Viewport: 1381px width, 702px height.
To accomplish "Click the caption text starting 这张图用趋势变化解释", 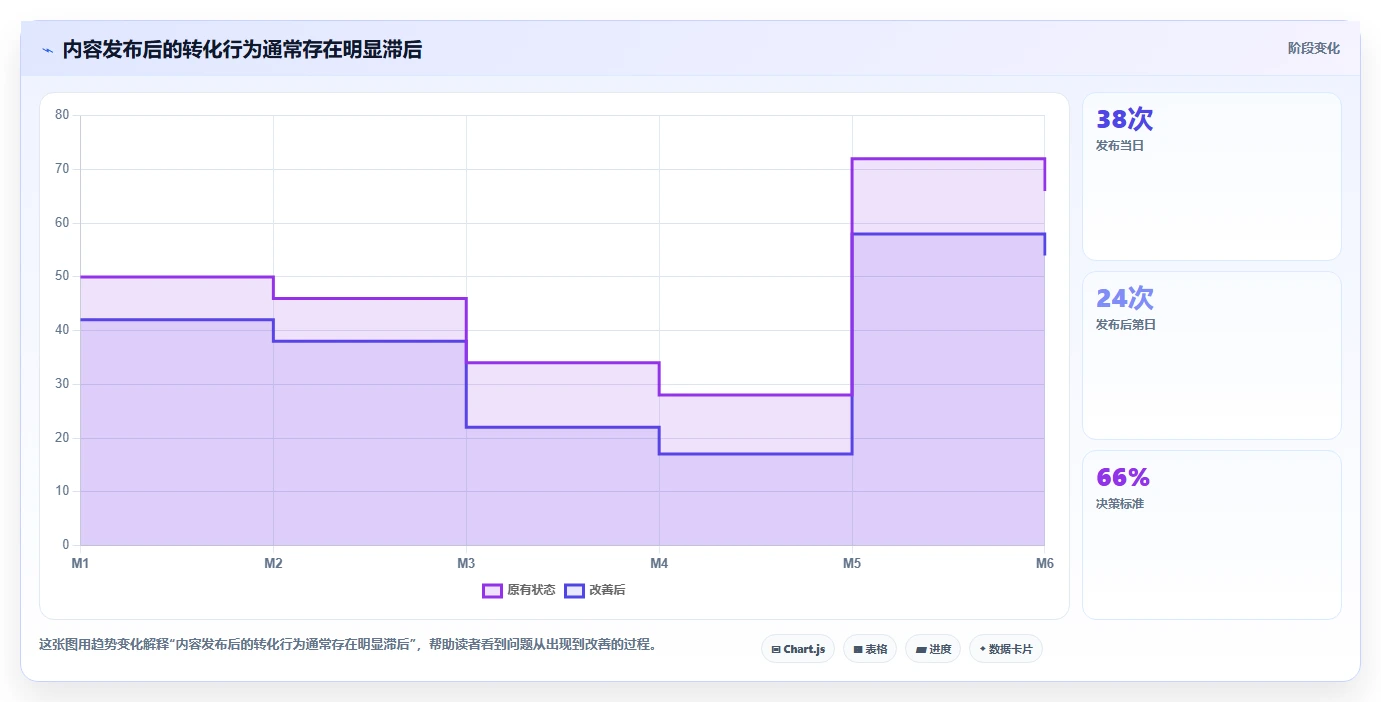I will (x=350, y=644).
